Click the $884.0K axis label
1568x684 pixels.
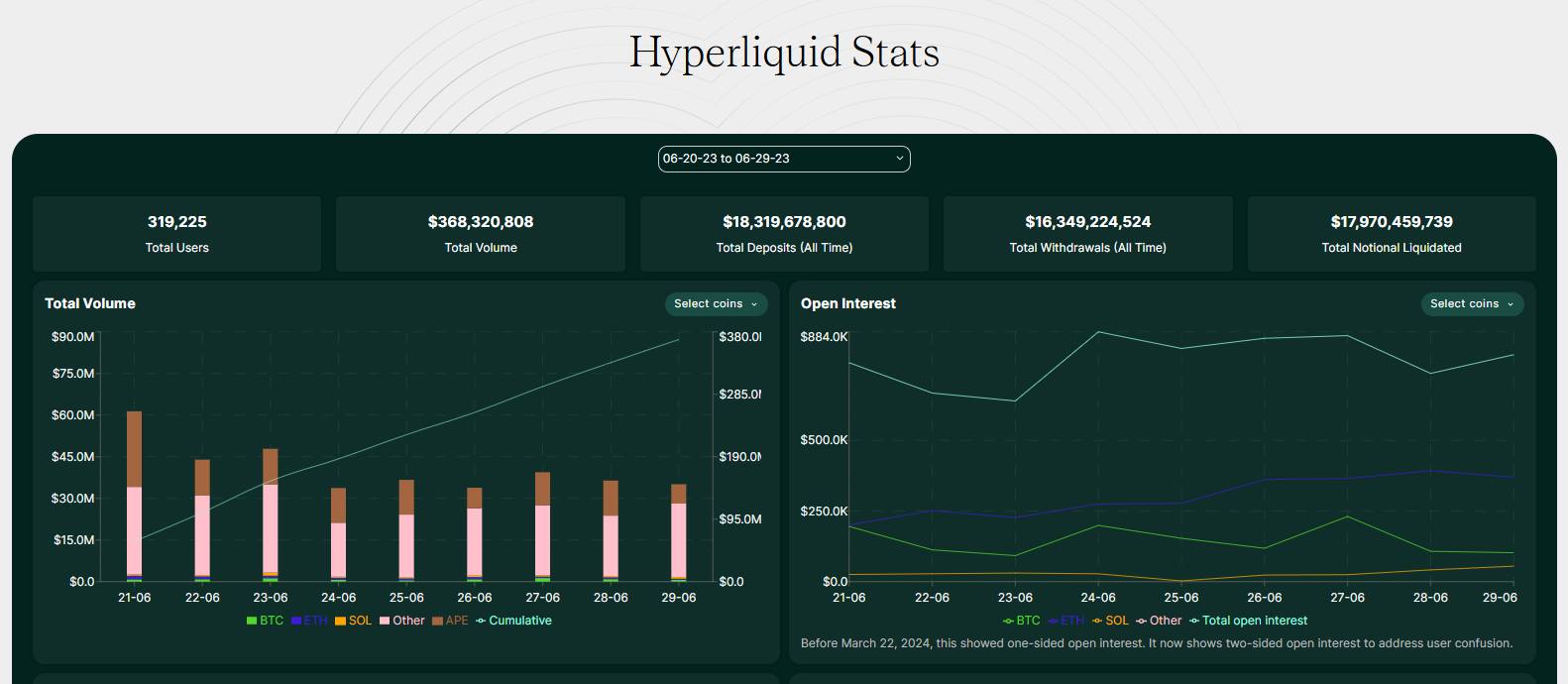coord(825,337)
